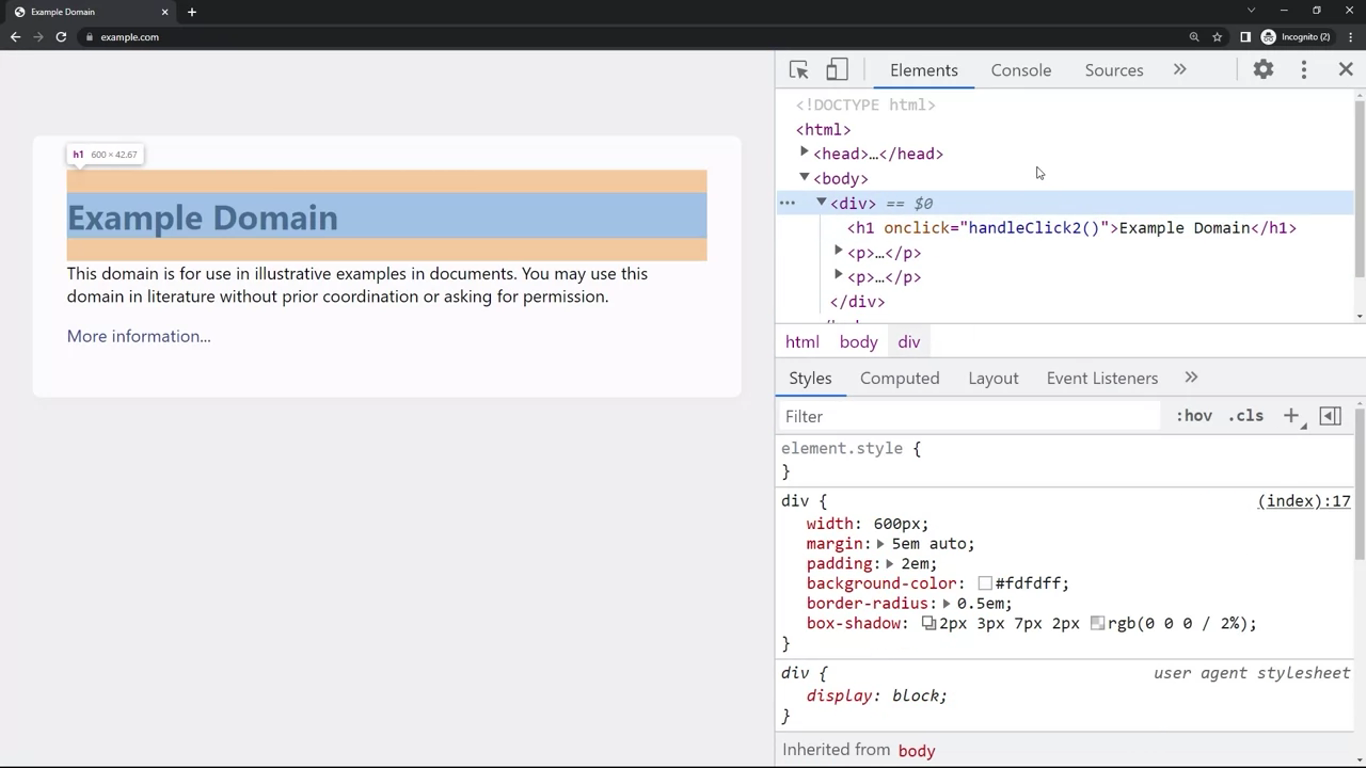
Task: Toggle the :hov element state panel
Action: 1193,416
